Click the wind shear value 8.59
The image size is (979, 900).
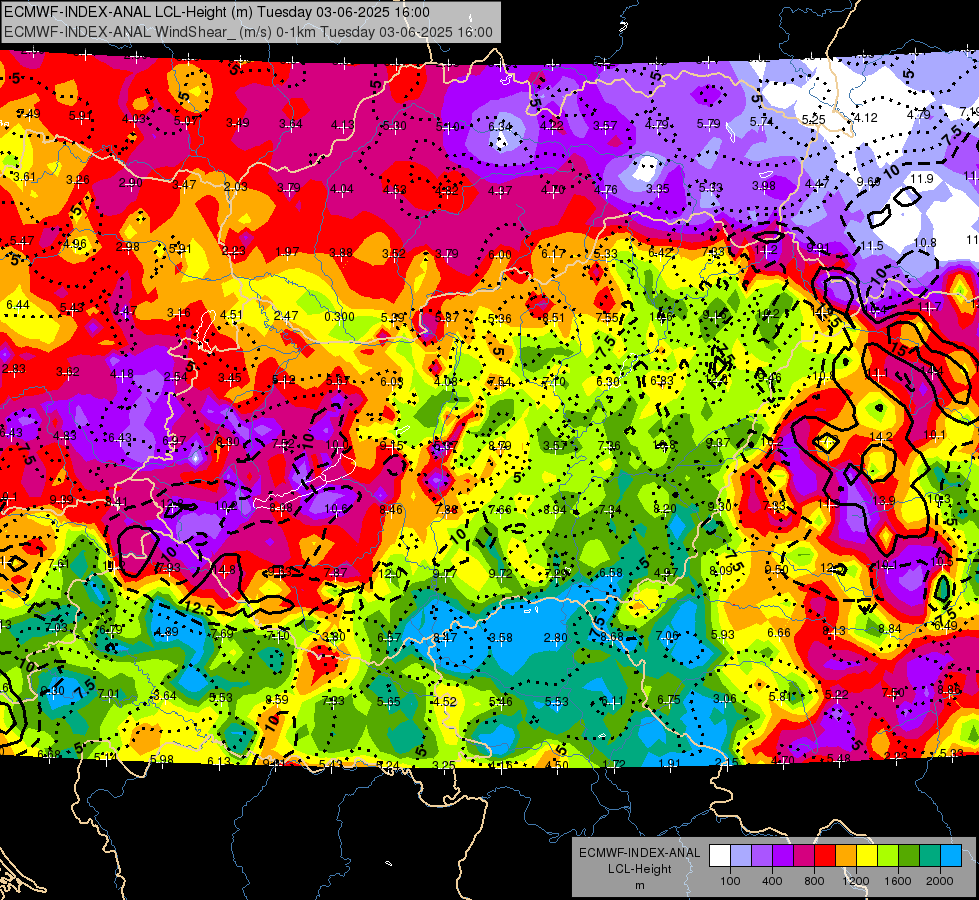pyautogui.click(x=277, y=699)
